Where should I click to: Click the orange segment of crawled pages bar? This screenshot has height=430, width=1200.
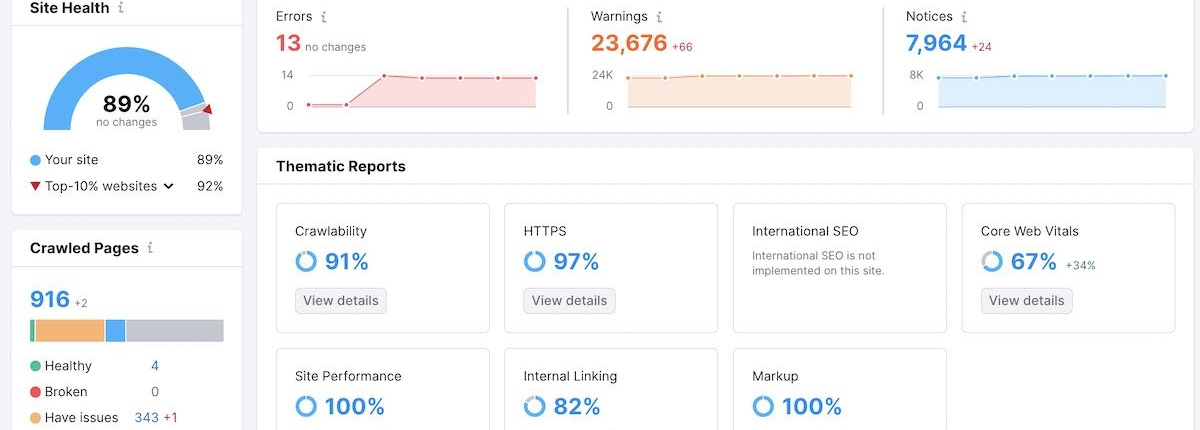tap(70, 331)
